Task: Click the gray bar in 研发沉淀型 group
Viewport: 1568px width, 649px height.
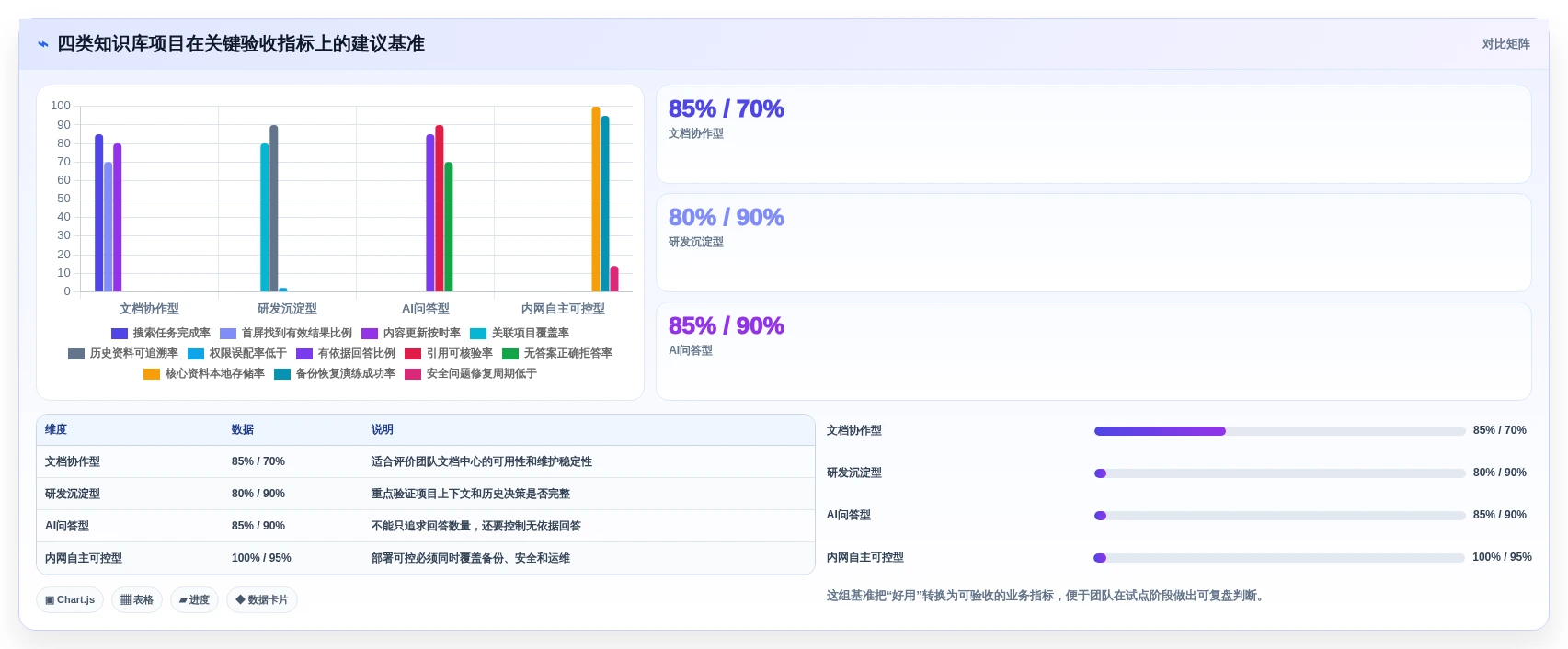Action: click(x=274, y=209)
